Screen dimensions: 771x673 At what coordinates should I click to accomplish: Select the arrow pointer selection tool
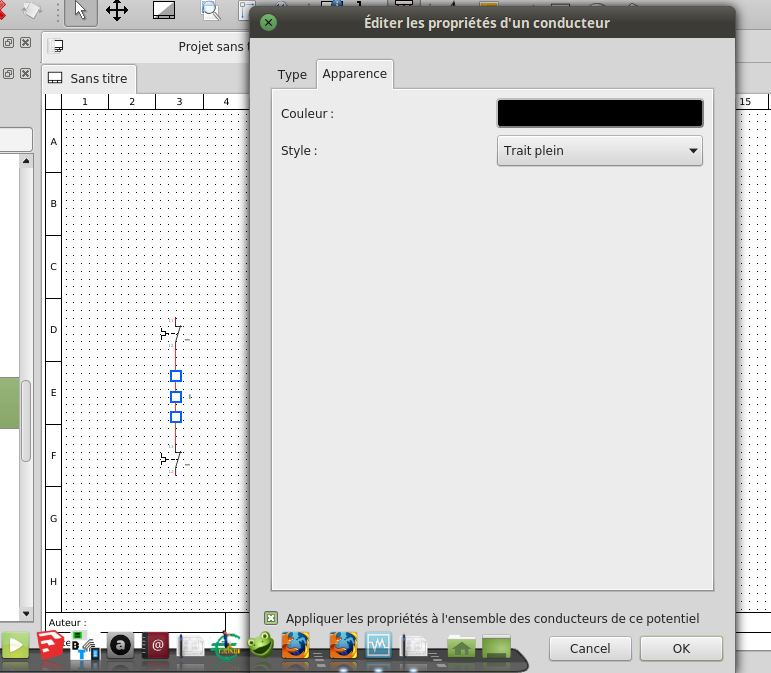(x=81, y=11)
